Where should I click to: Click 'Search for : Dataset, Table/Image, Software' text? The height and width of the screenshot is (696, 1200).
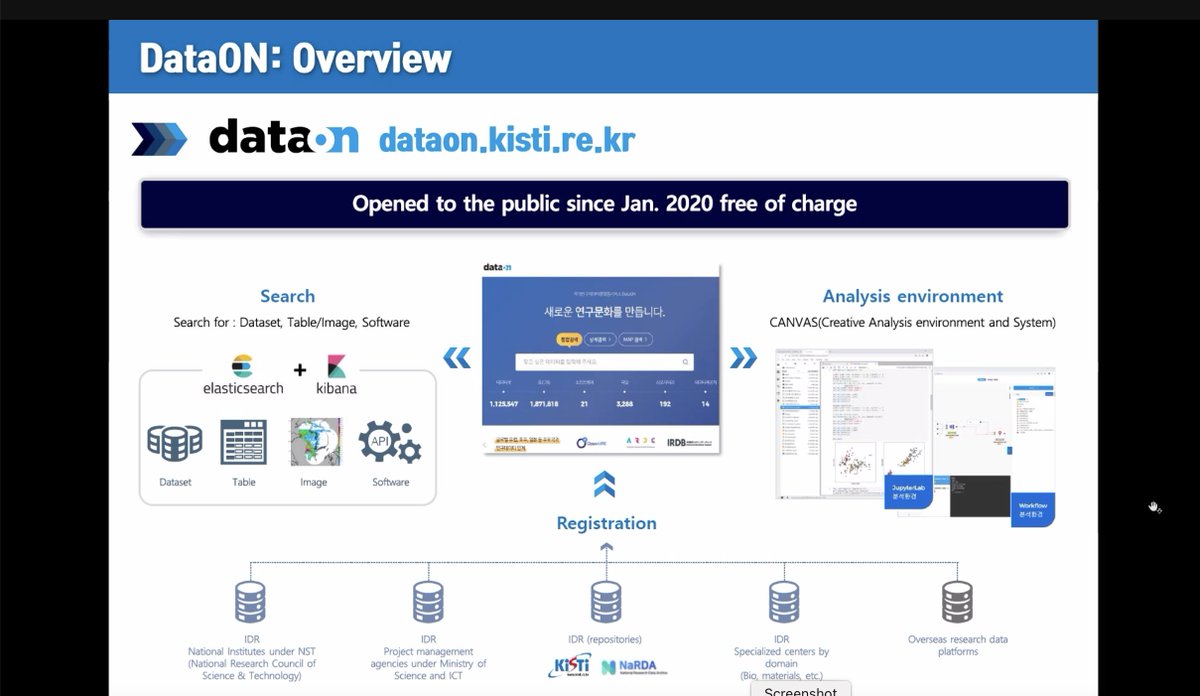click(x=291, y=322)
